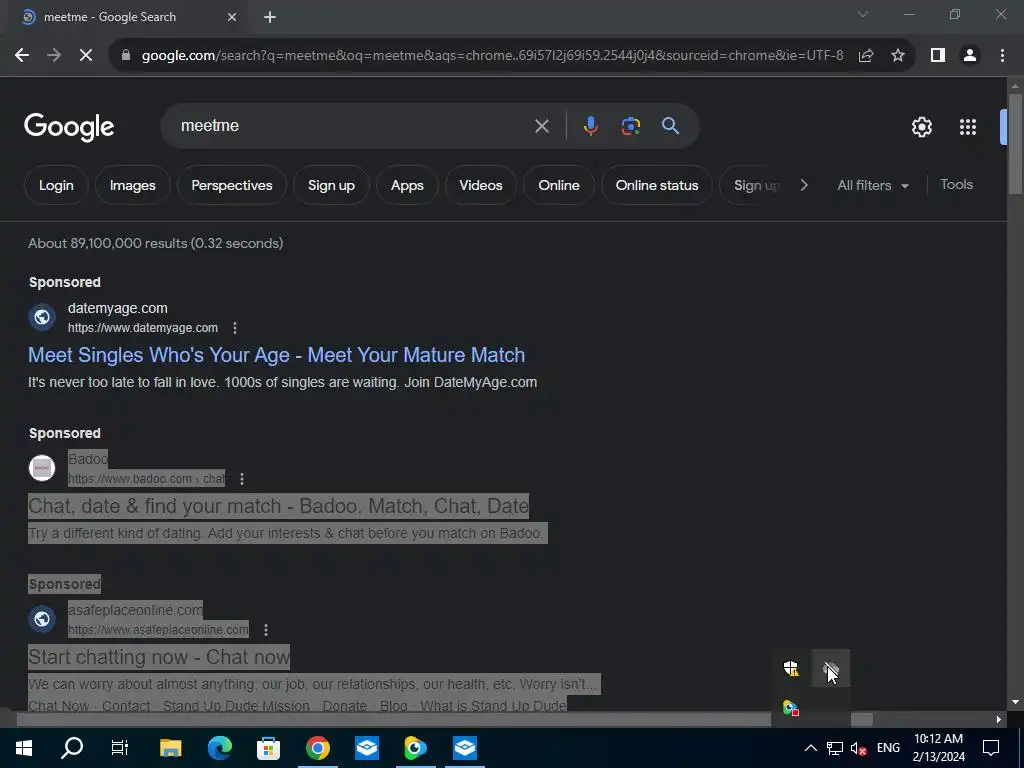Launch Microsoft Edge from taskbar
The width and height of the screenshot is (1024, 768).
[x=219, y=748]
